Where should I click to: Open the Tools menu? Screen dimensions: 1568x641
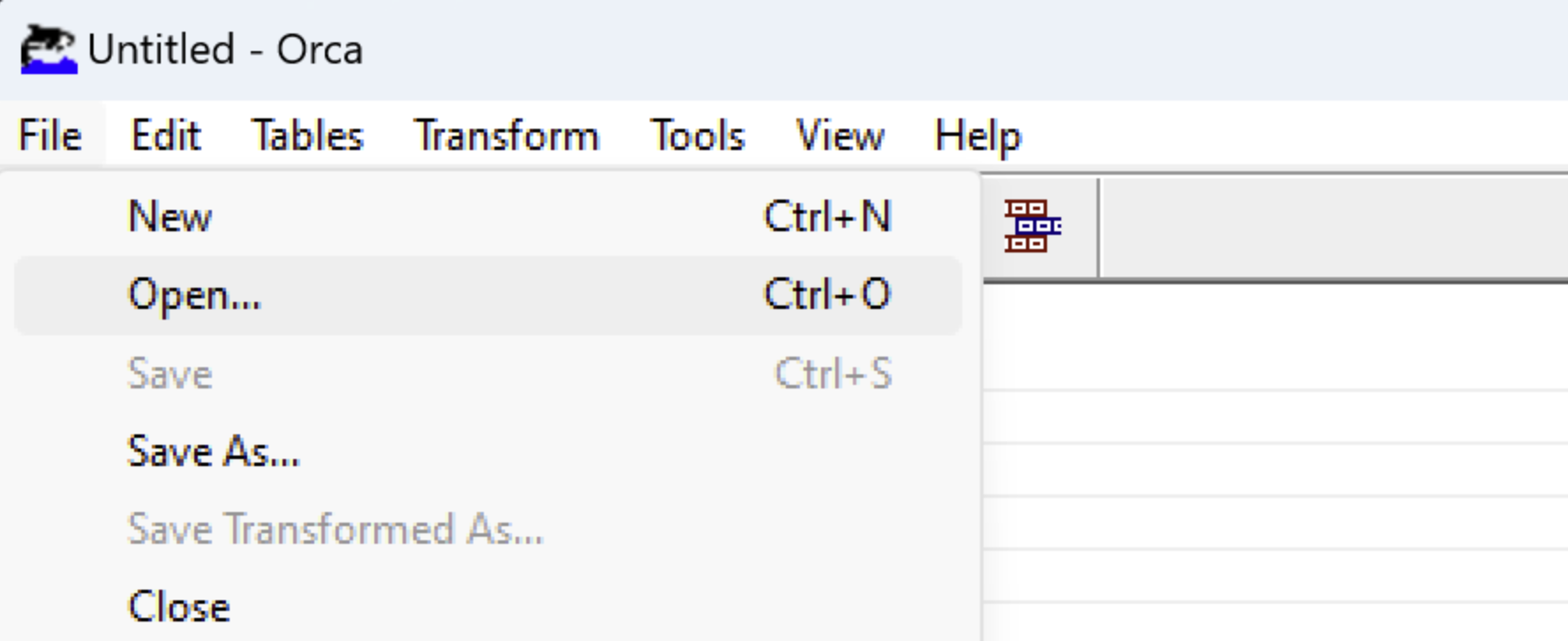click(x=697, y=136)
